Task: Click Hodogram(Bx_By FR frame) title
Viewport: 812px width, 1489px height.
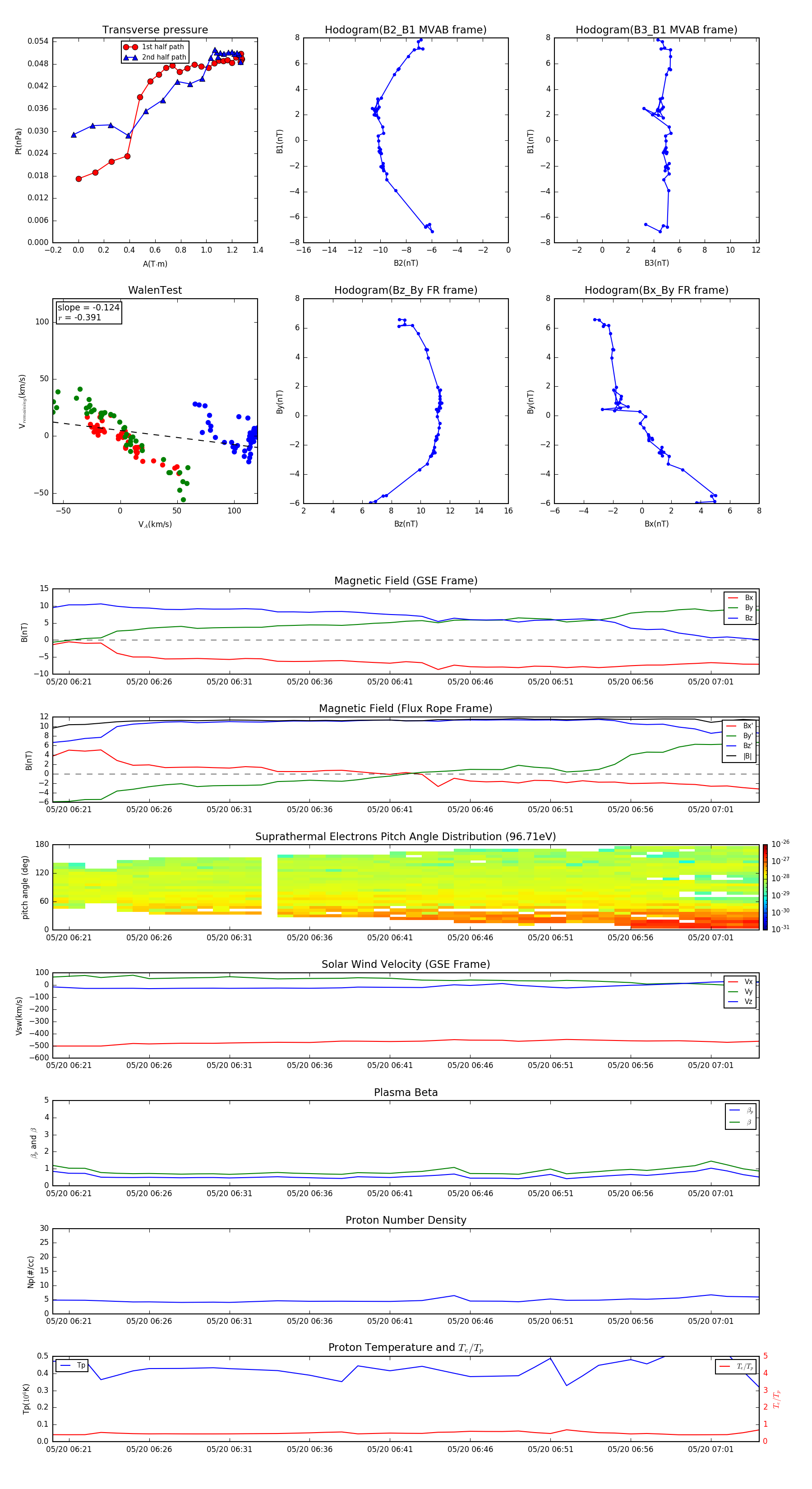Action: pyautogui.click(x=656, y=290)
